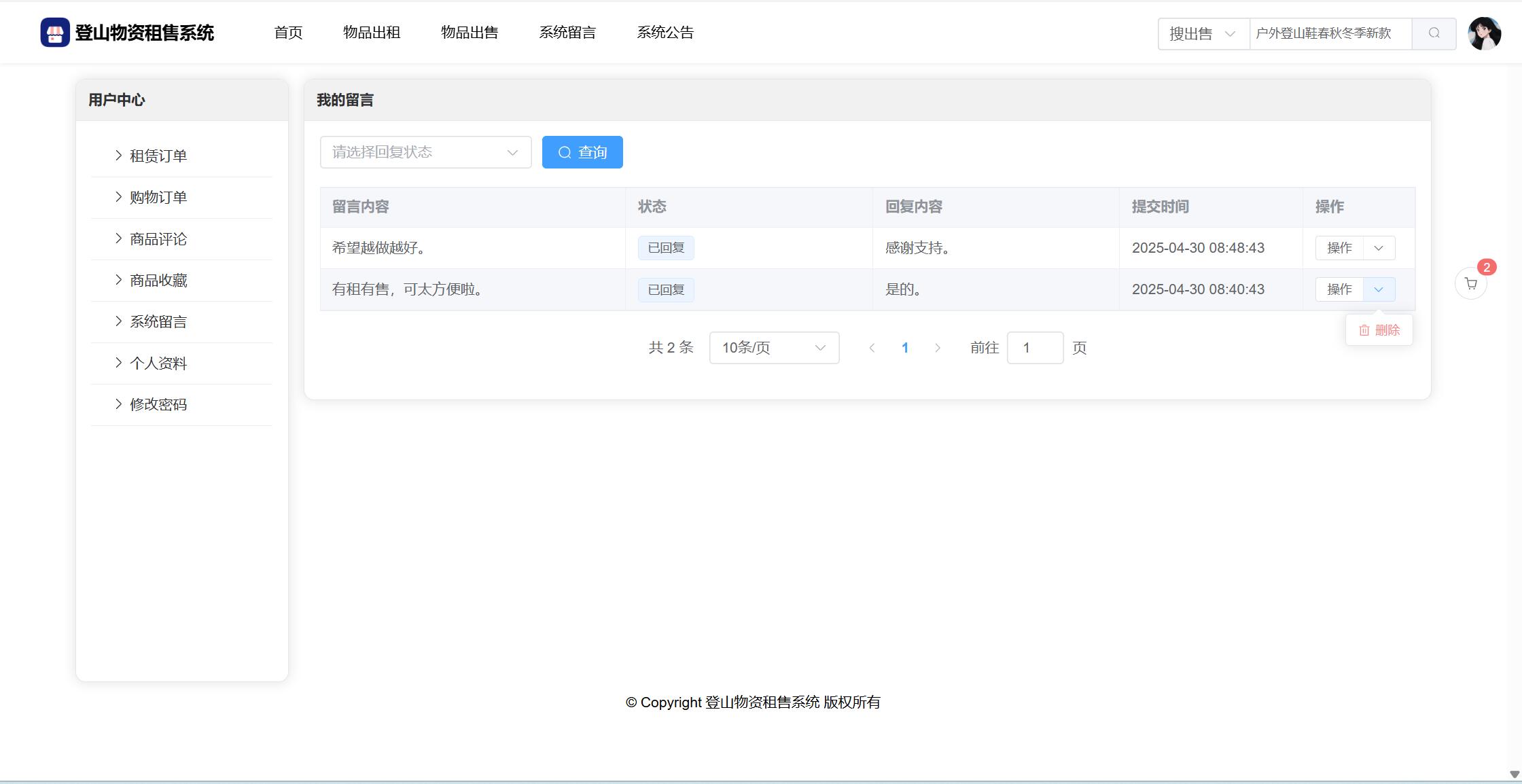Open the 系统公告 nav menu
The image size is (1522, 784).
[x=665, y=33]
